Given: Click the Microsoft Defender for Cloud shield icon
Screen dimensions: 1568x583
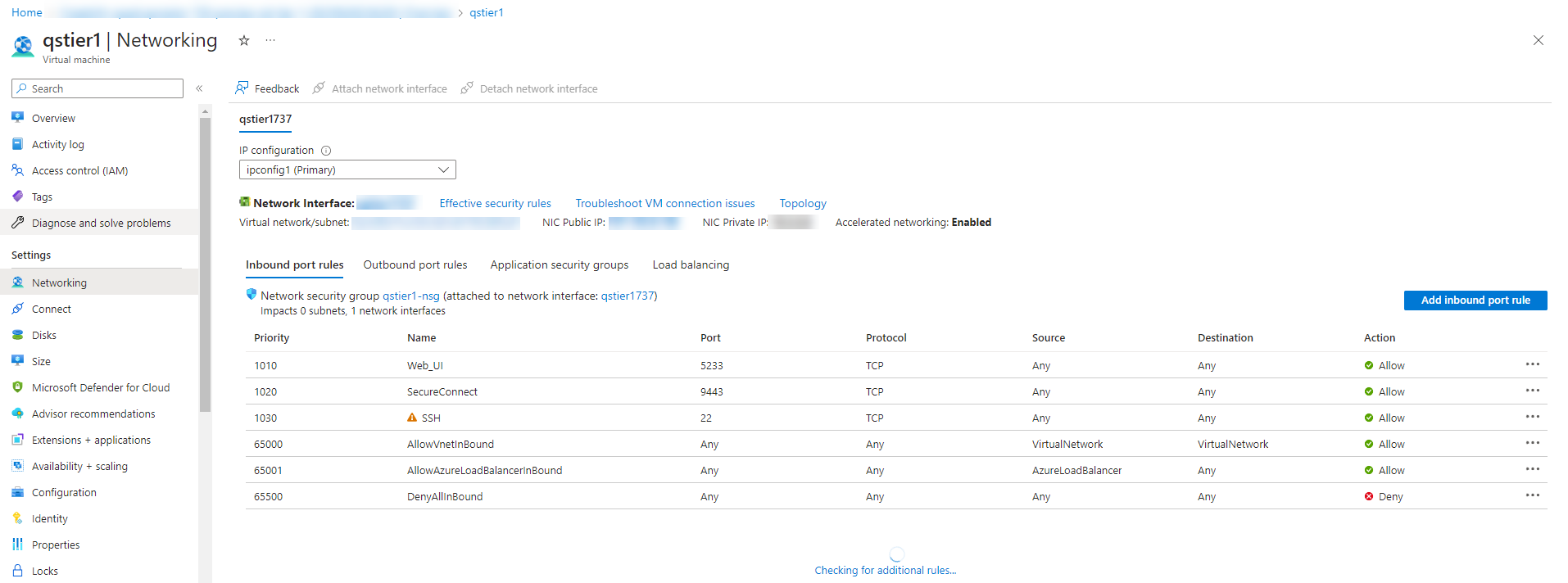Looking at the screenshot, I should [17, 387].
